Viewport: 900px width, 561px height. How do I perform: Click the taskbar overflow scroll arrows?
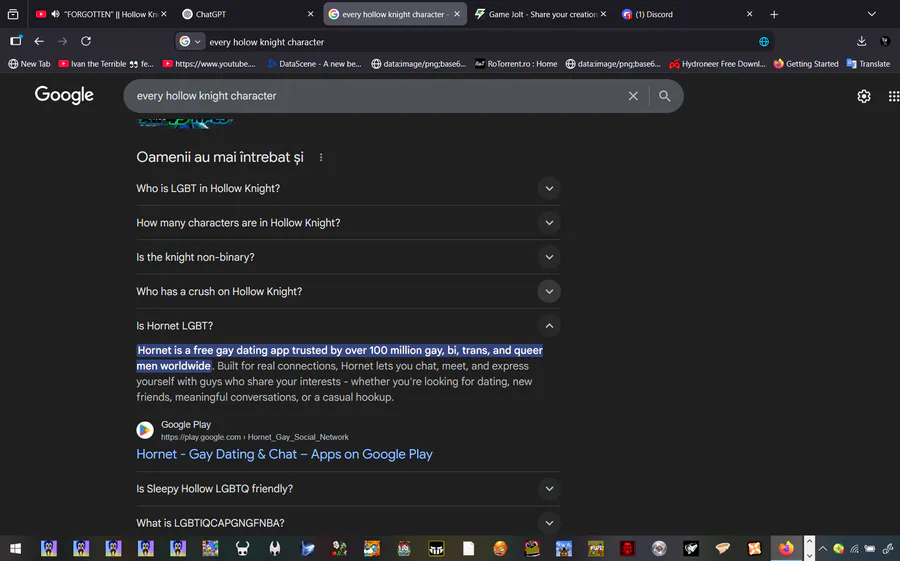pos(809,548)
